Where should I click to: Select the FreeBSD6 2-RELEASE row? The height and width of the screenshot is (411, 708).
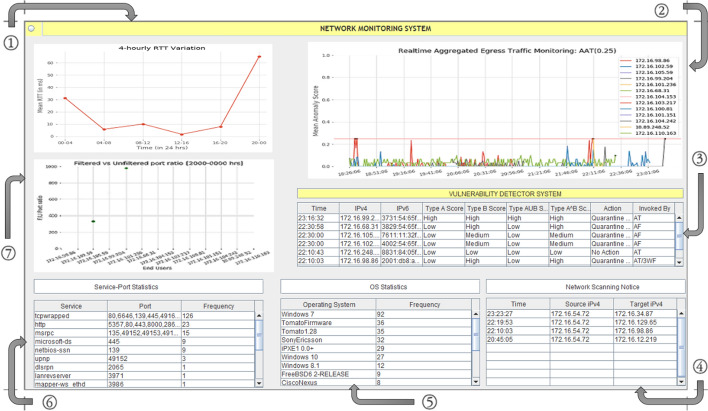click(x=376, y=374)
